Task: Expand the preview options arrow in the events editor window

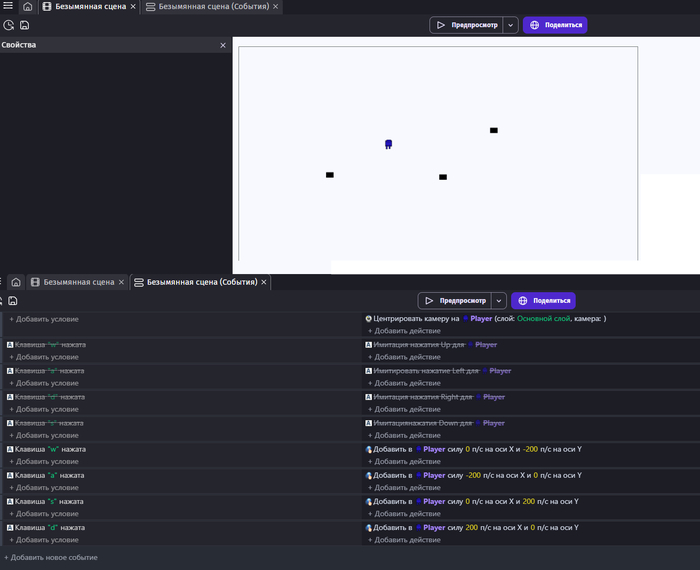Action: click(x=499, y=301)
